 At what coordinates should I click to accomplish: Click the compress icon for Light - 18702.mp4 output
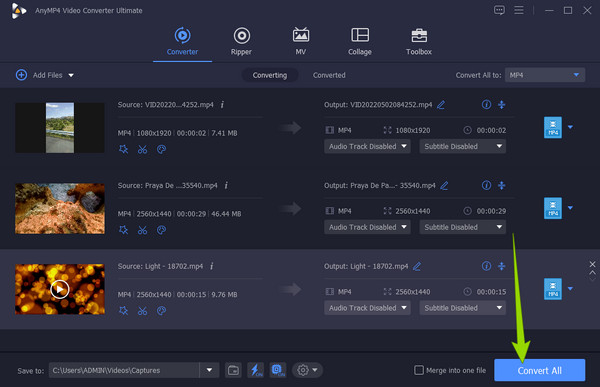tap(502, 266)
